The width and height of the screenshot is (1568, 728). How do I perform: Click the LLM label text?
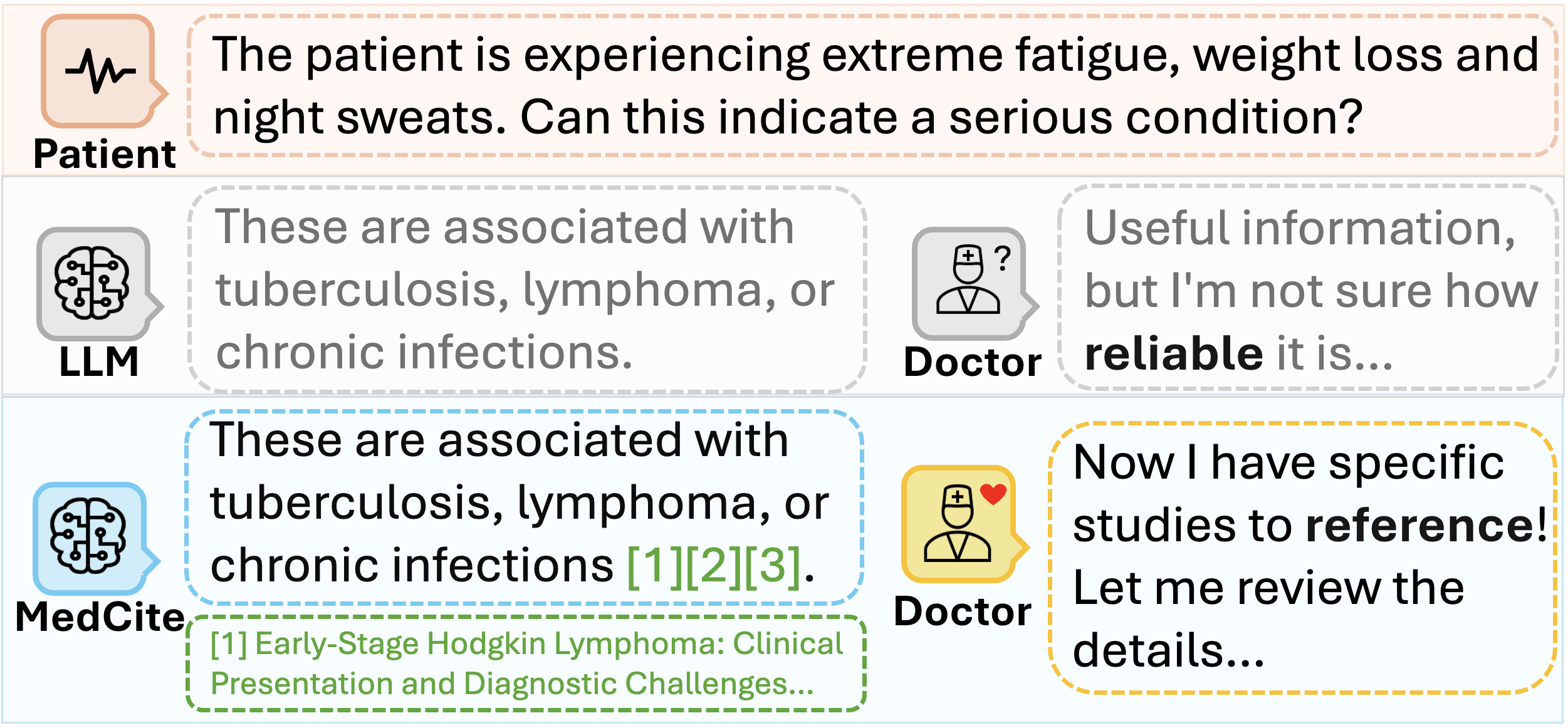point(98,362)
